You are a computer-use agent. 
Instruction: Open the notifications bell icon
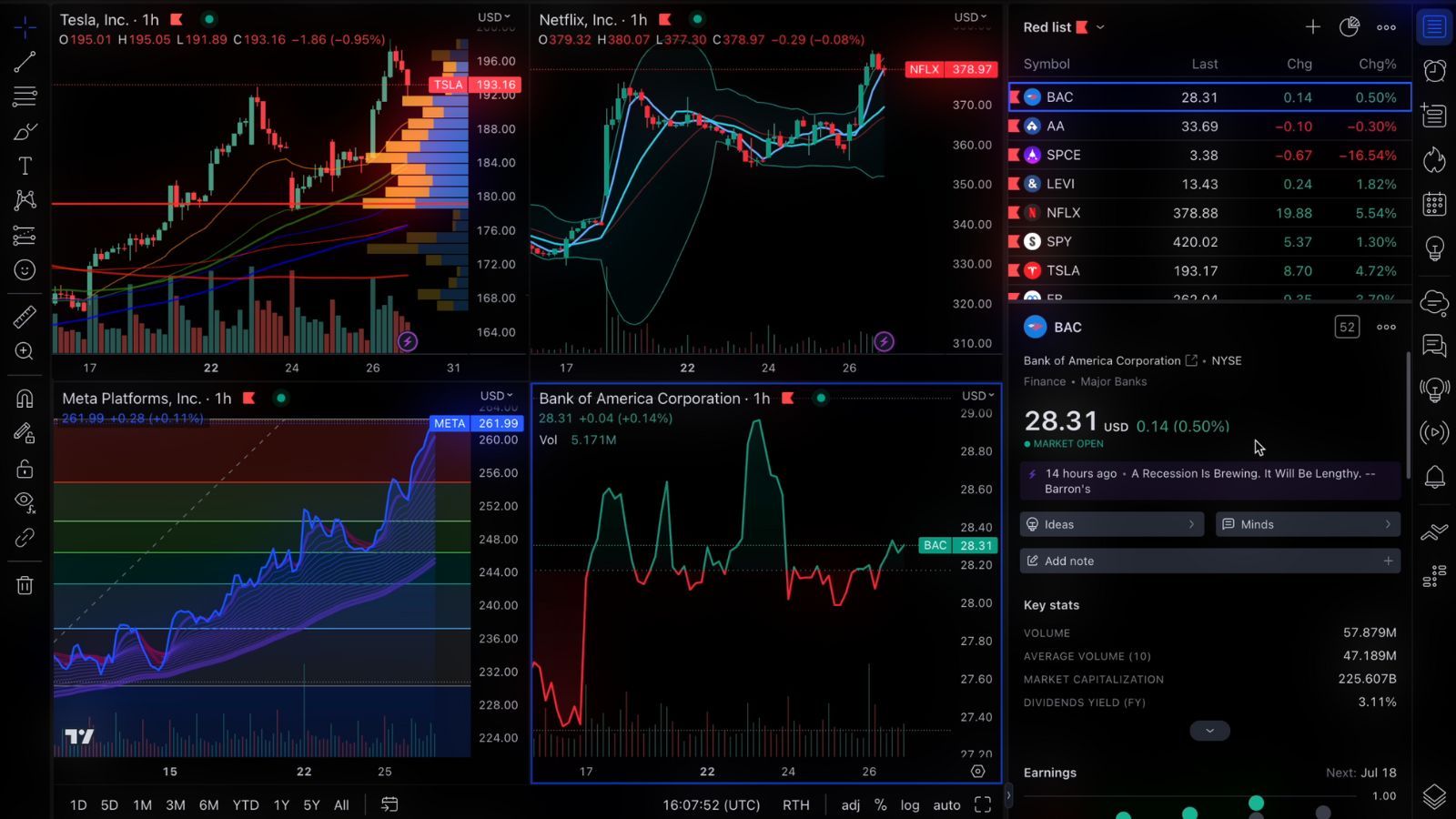(1434, 477)
